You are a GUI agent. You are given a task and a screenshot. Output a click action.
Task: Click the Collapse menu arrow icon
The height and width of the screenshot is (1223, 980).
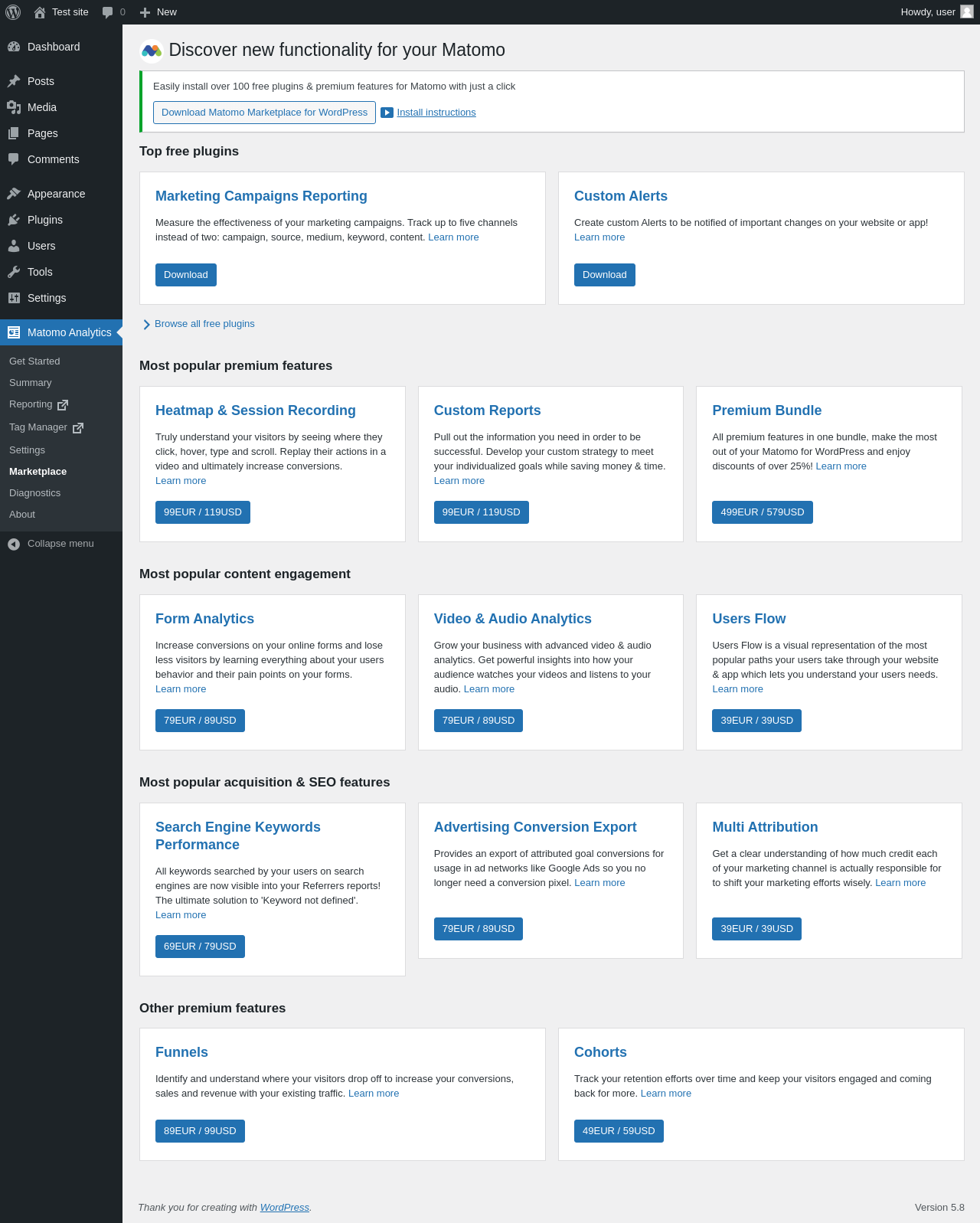[14, 544]
